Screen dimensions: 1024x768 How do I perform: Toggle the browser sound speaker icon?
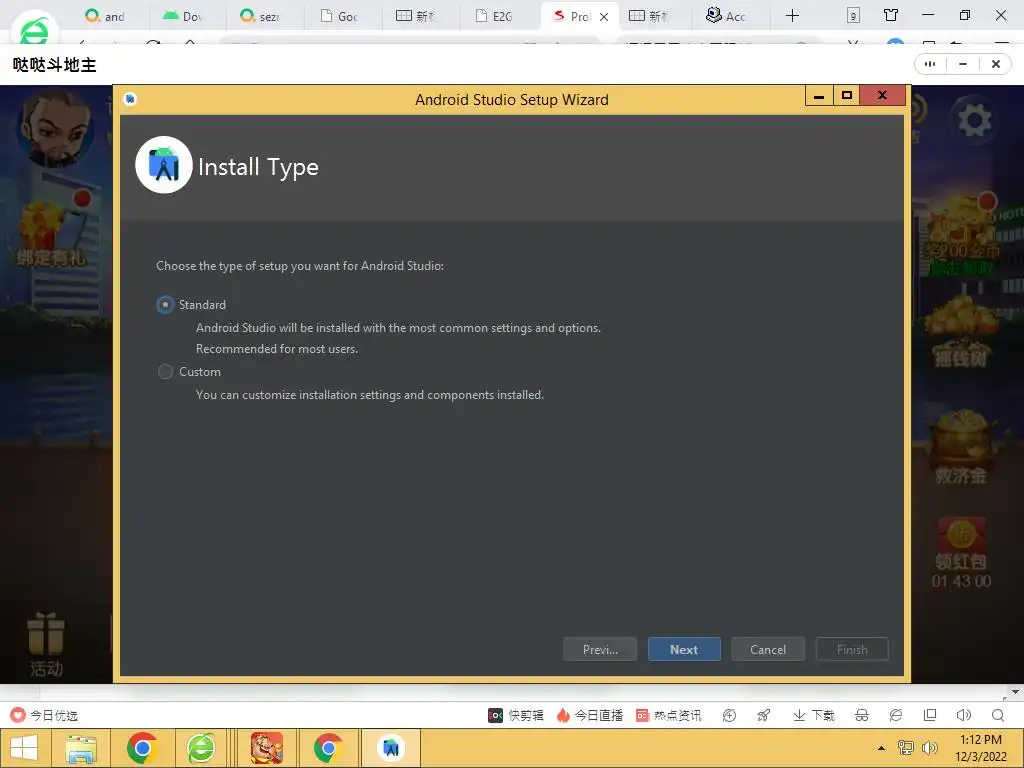pos(963,715)
